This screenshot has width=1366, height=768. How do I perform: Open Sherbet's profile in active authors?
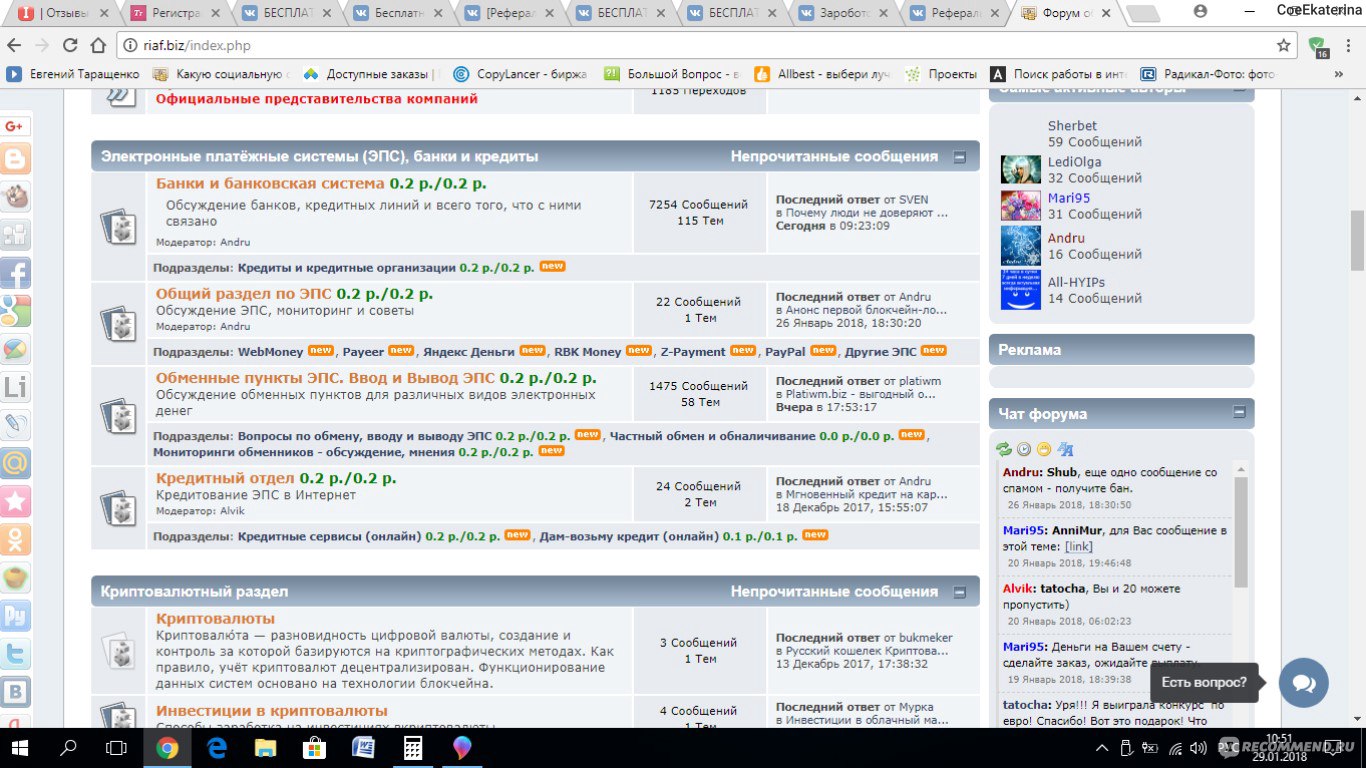[1072, 126]
